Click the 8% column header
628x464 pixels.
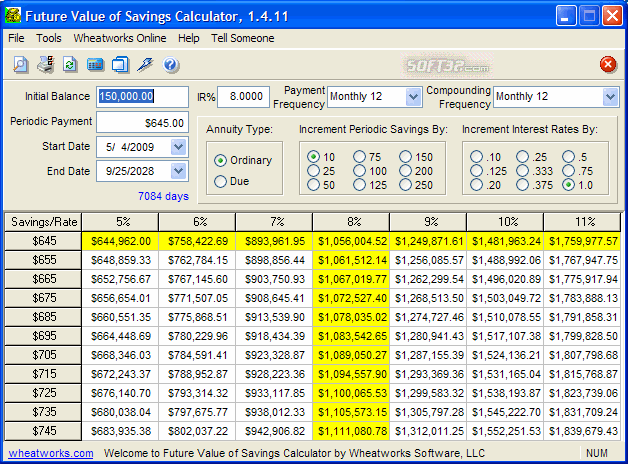point(351,222)
